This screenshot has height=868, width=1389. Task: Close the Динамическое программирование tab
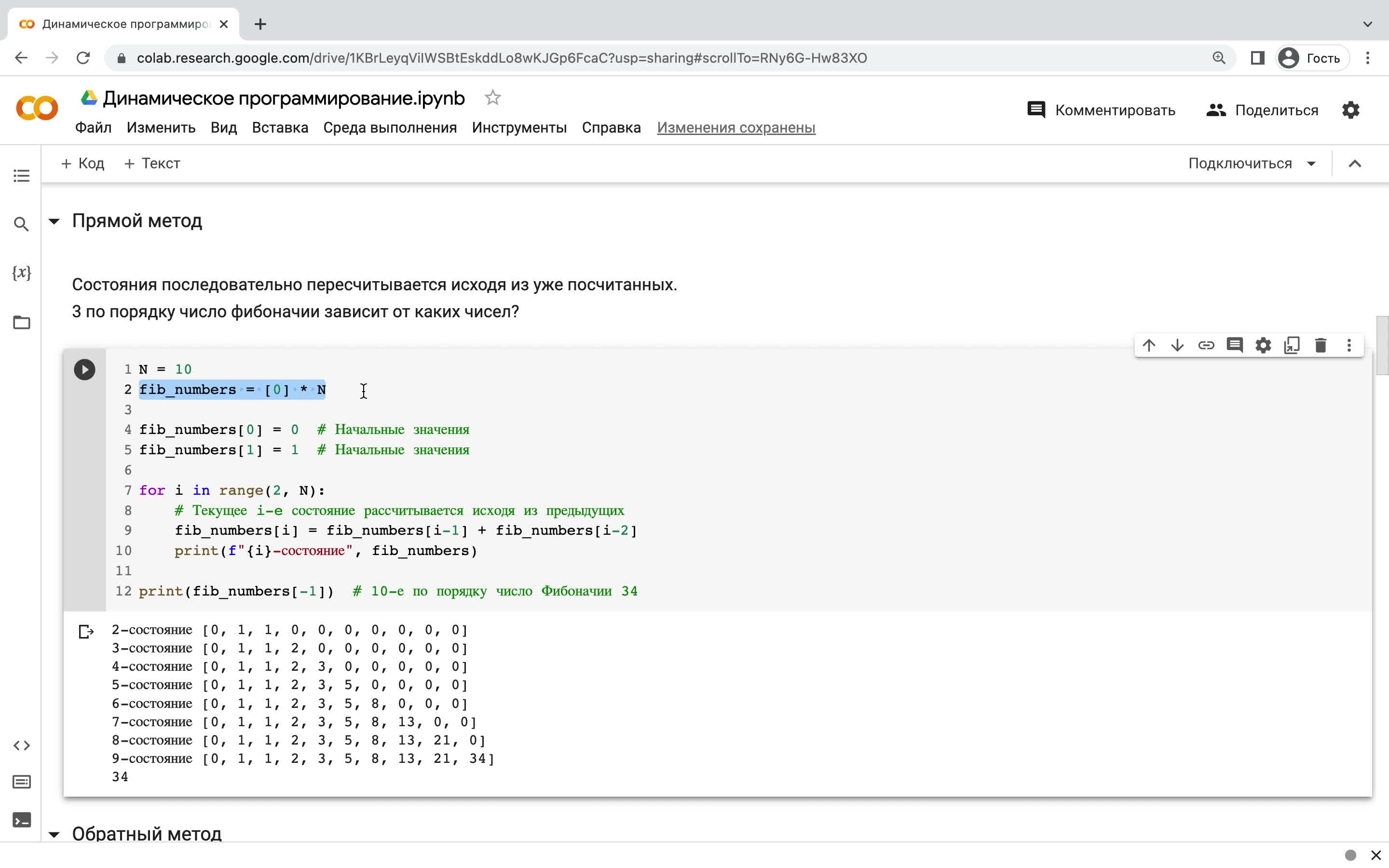224,24
